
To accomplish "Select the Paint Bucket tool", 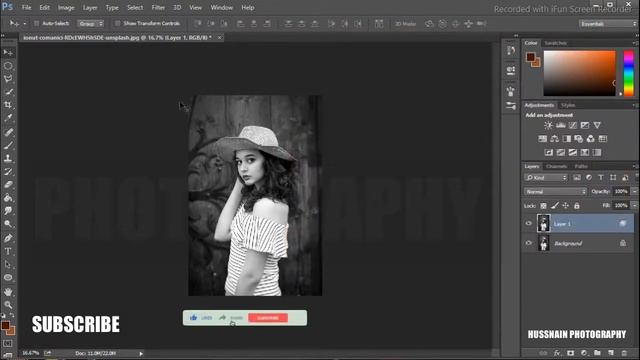I will [8, 198].
